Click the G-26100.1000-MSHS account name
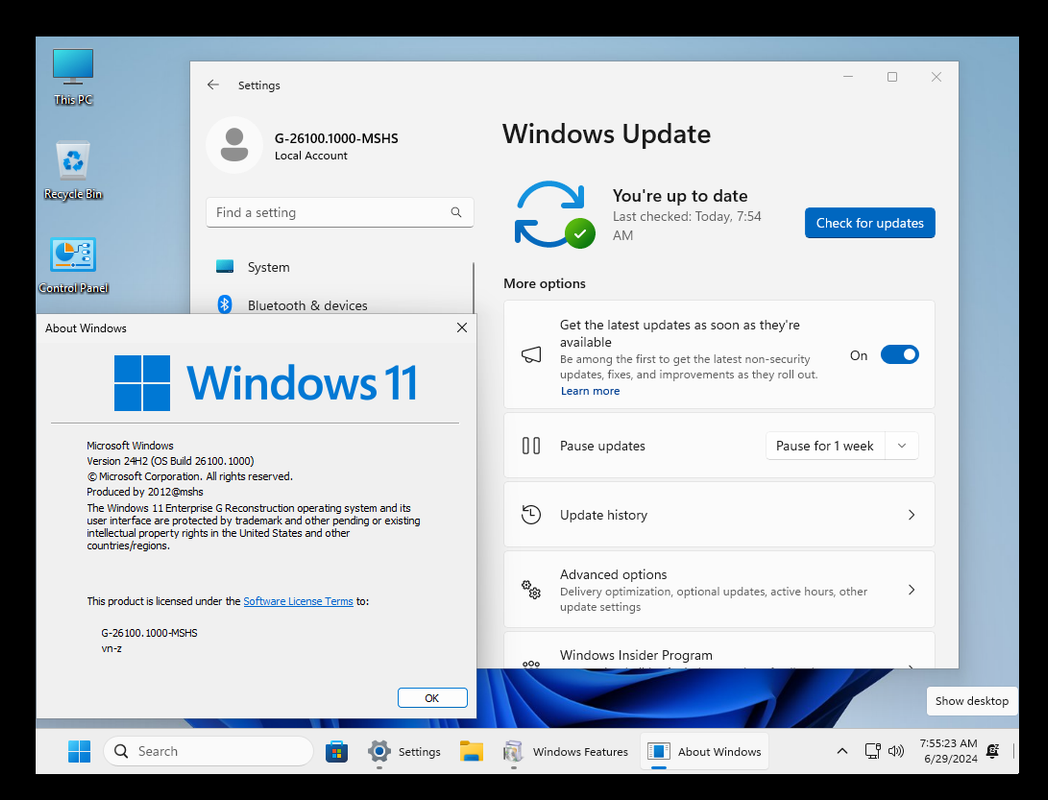Viewport: 1048px width, 800px height. (336, 138)
